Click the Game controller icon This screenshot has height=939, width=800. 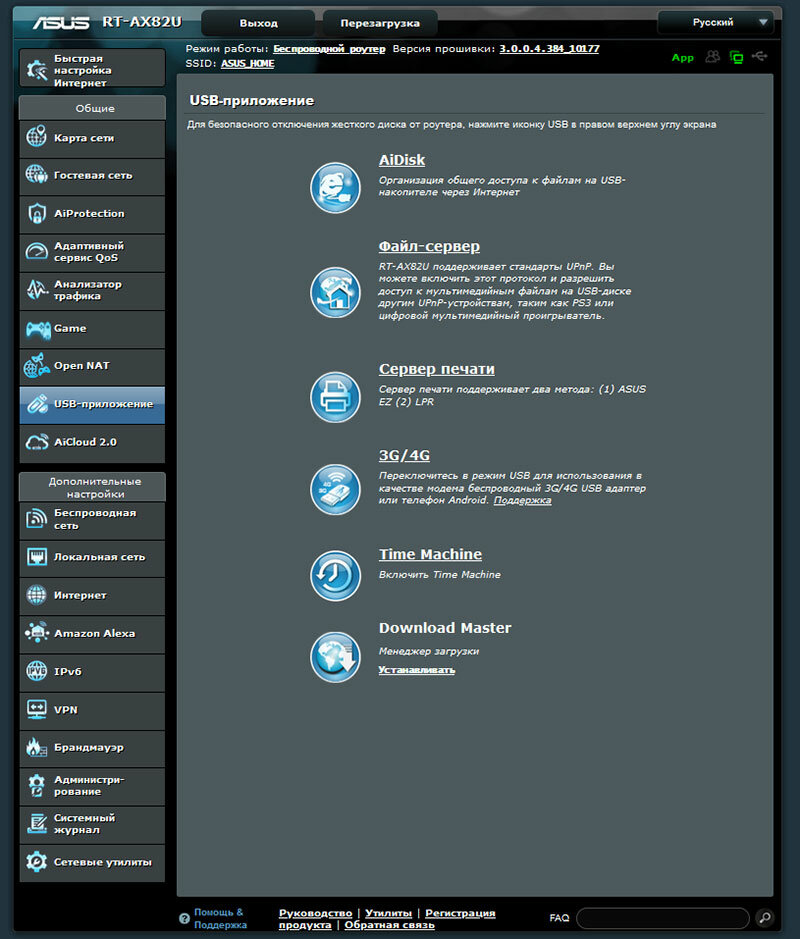[37, 329]
